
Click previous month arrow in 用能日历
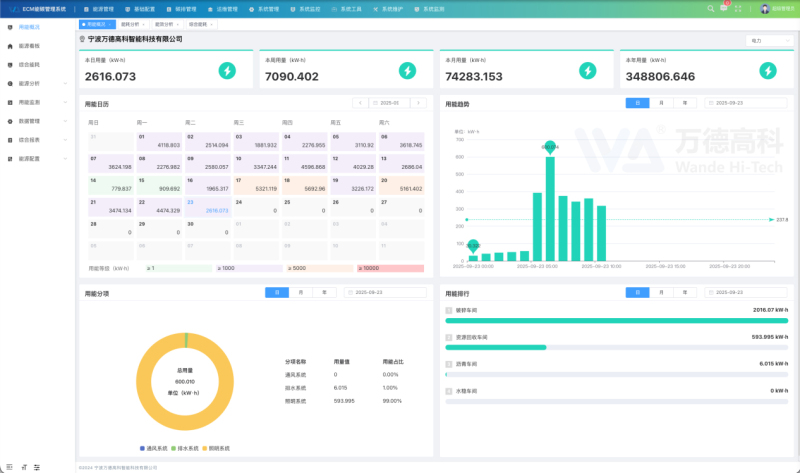tap(360, 103)
